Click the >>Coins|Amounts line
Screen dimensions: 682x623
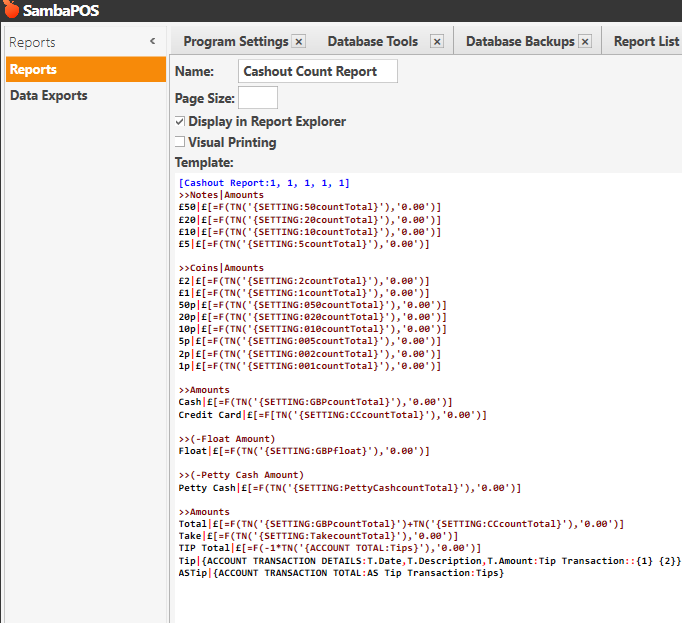click(x=221, y=268)
